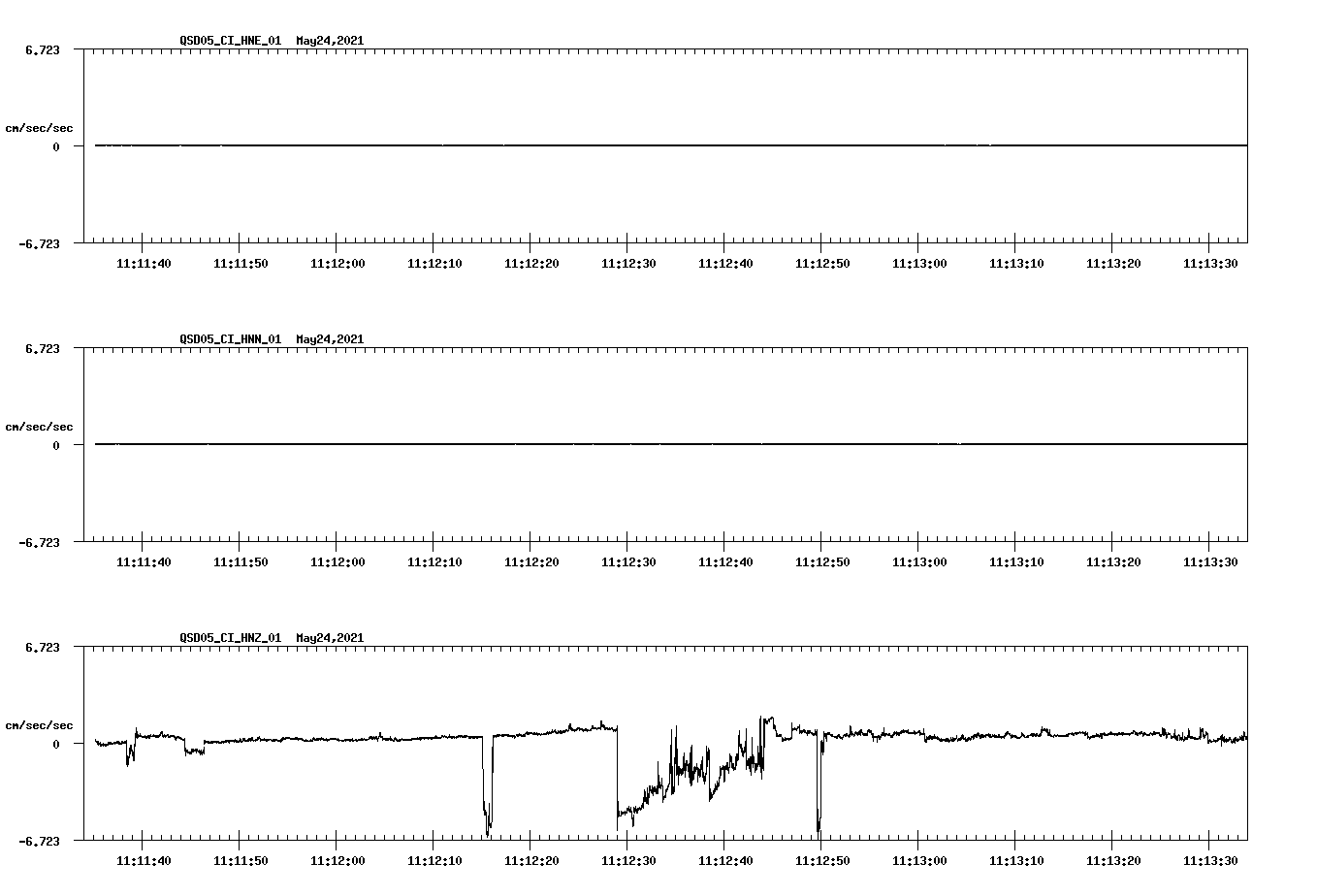Click the flat HNE waveform trace

click(582, 145)
